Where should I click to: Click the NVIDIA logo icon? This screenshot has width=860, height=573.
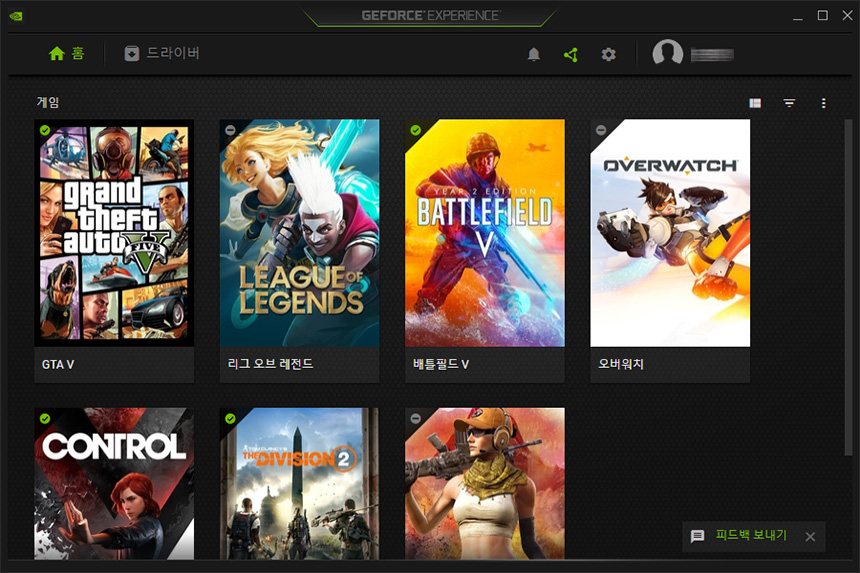16,15
